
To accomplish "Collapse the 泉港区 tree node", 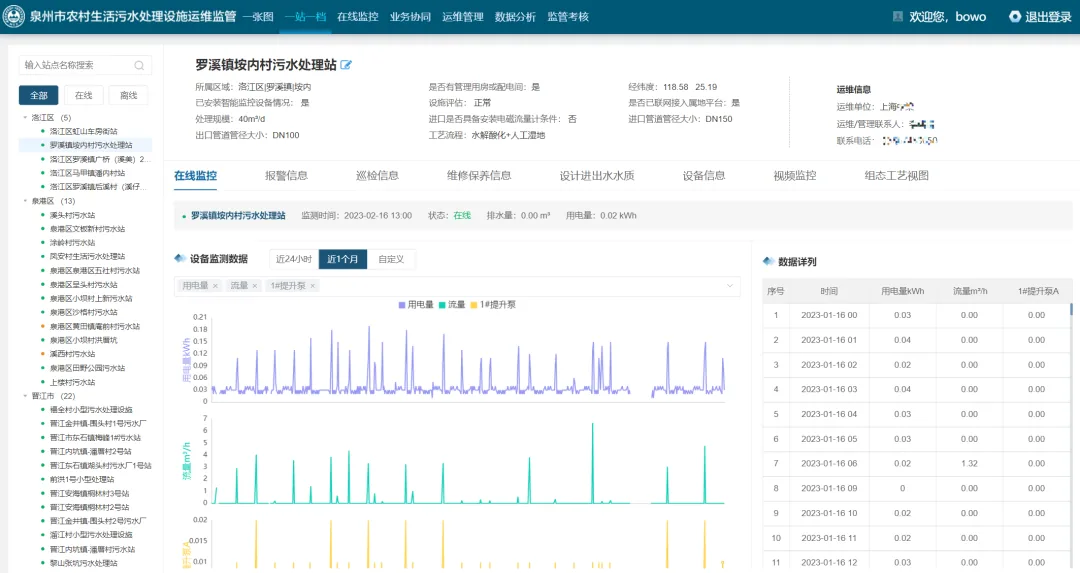I will point(25,201).
